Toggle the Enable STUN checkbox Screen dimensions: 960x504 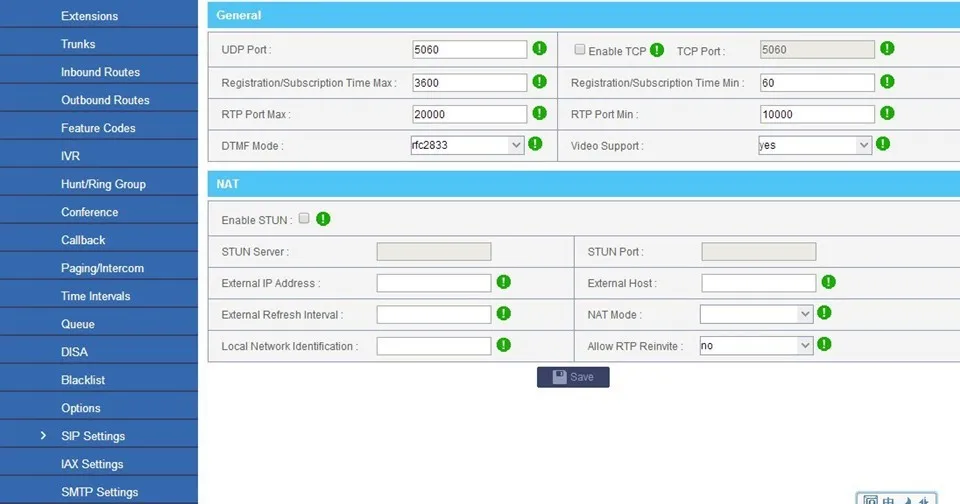[304, 219]
